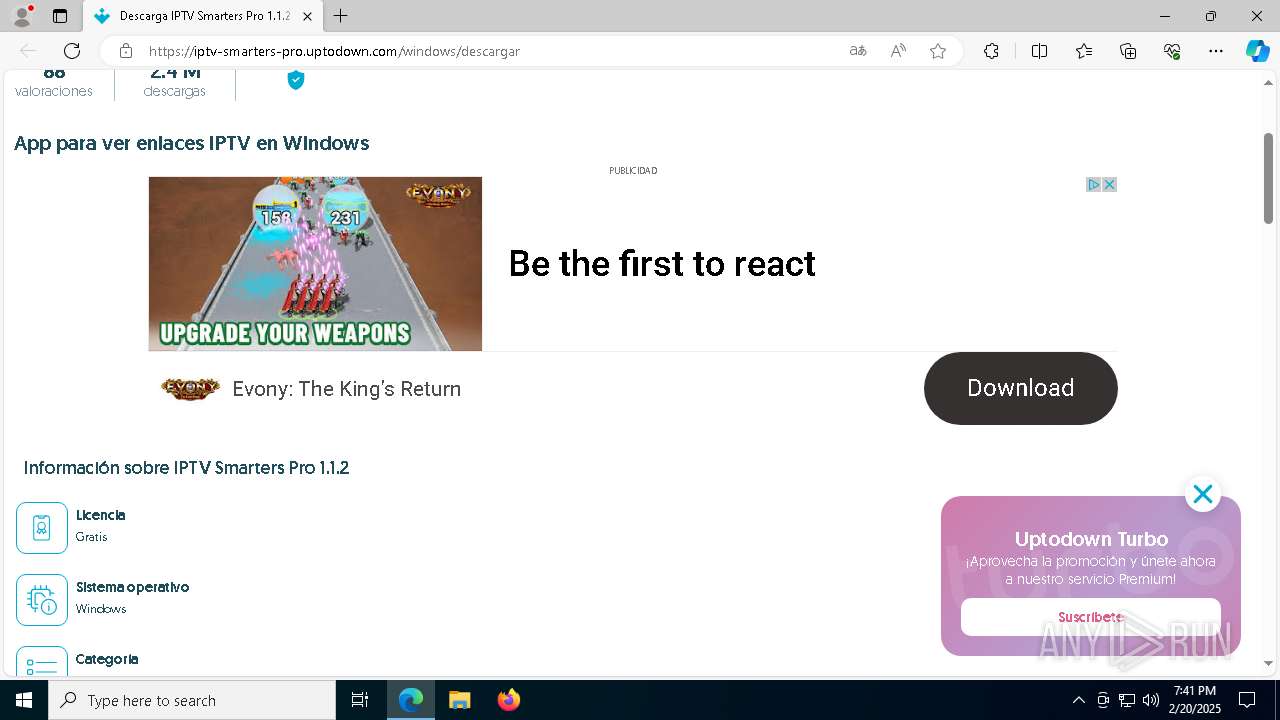Open a new browser tab
Screen dimensions: 1280x720
click(x=340, y=16)
